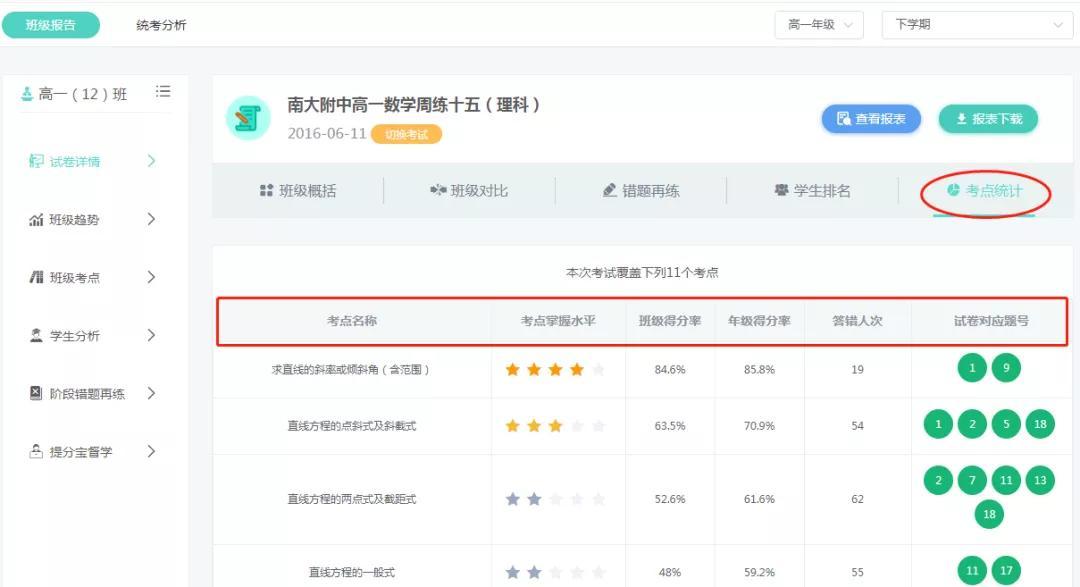Download report with 报表下载 button
The image size is (1080, 587).
988,119
